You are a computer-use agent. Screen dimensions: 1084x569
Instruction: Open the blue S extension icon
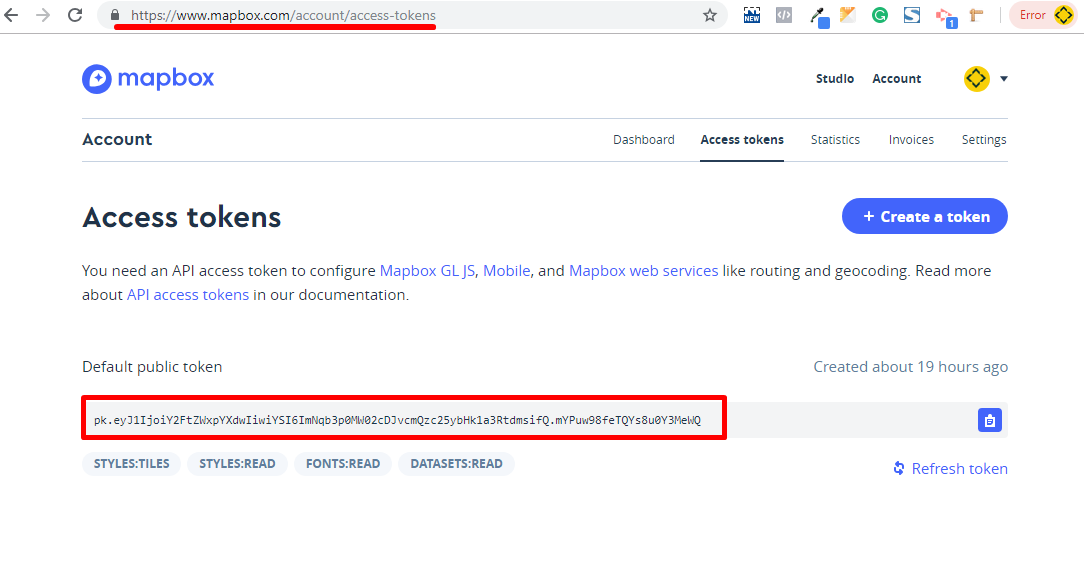pyautogui.click(x=912, y=15)
